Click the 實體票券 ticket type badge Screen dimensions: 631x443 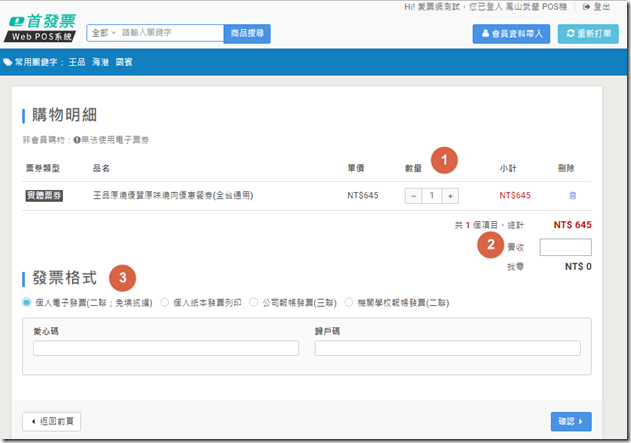point(44,196)
